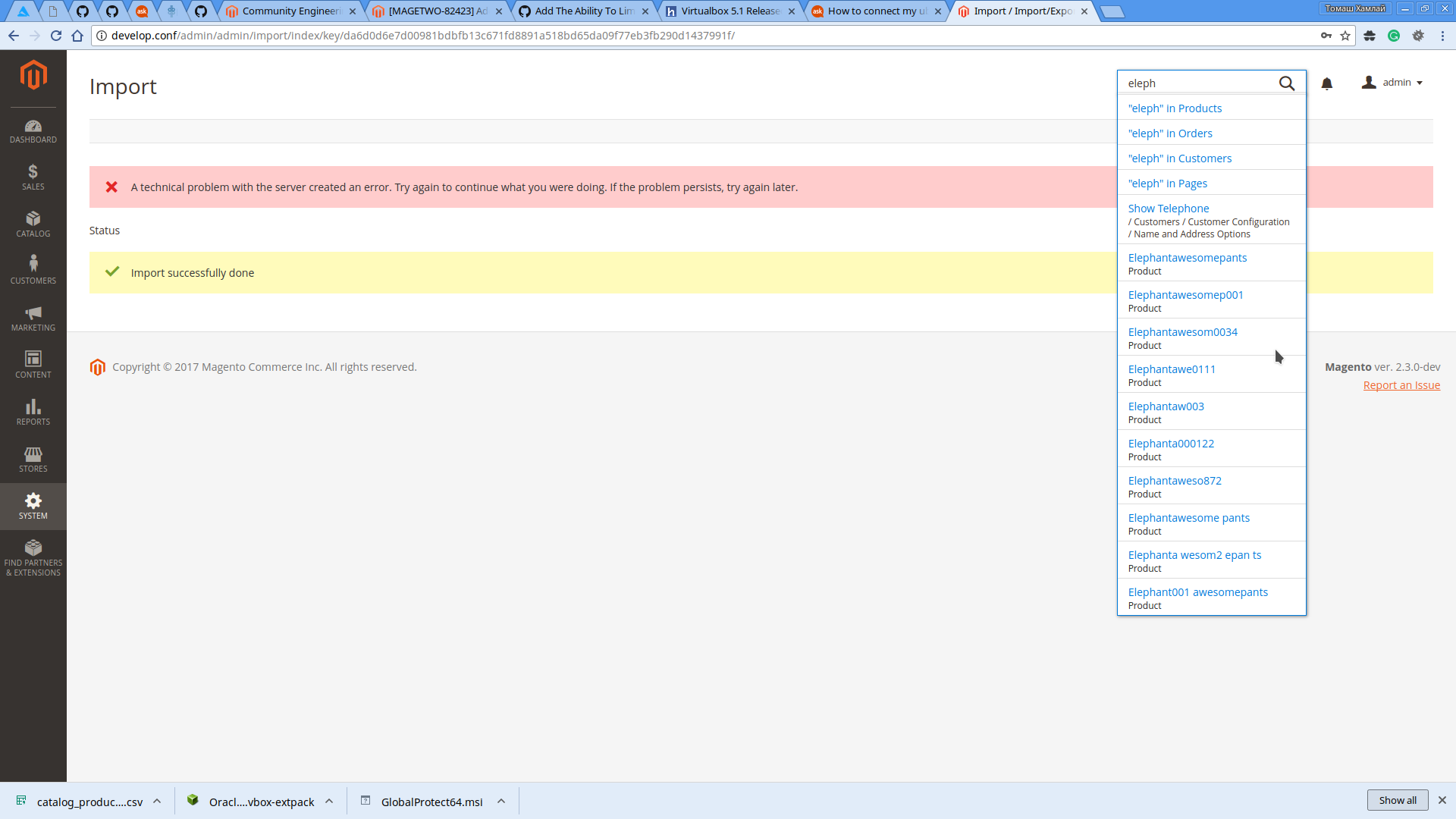Expand catalog_product csv download options
Screen dimensions: 1456x819
coord(157,802)
